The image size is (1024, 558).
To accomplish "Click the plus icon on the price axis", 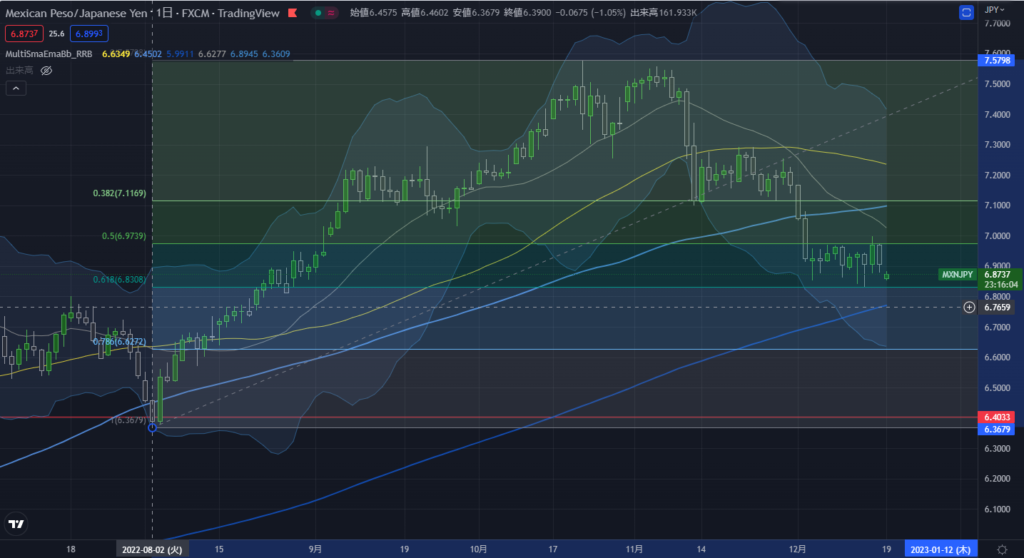I will point(969,307).
